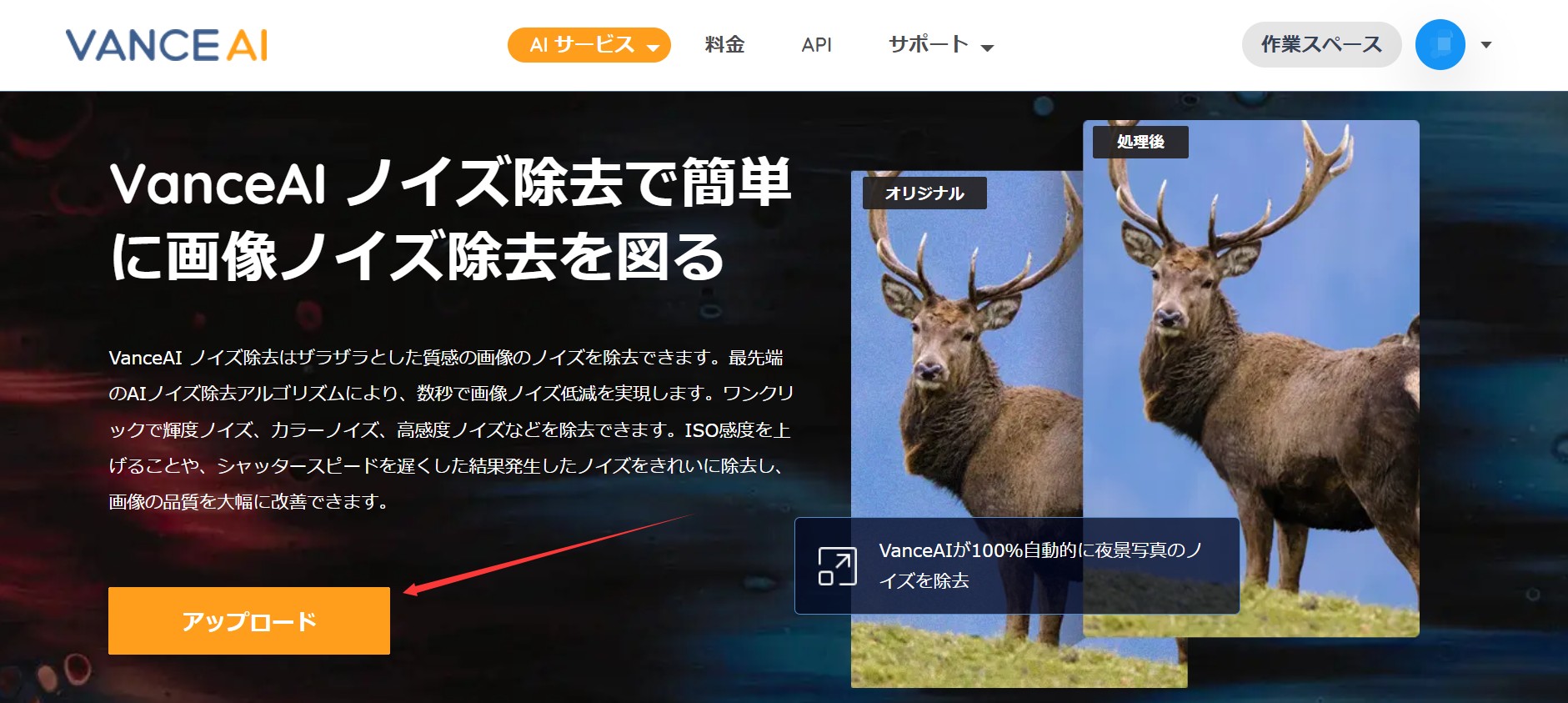Click the VanceAI ノイズ除去 headline

(450, 219)
